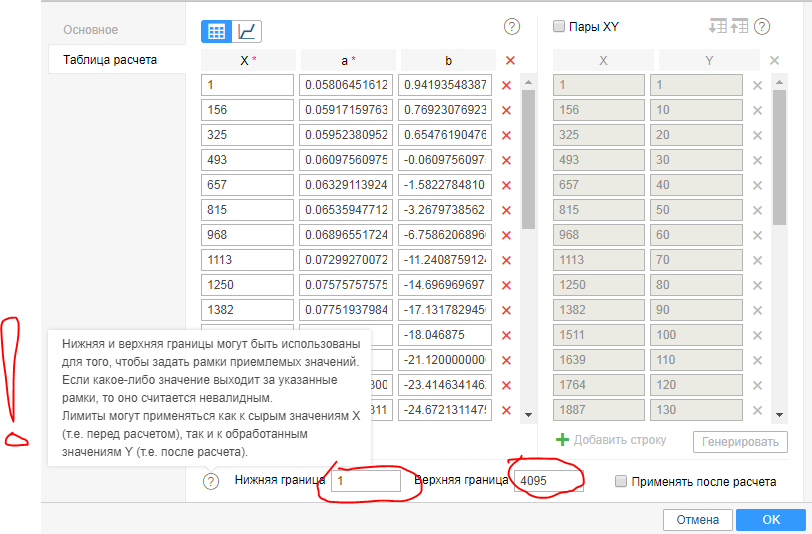Click import rows down-arrow table icon

click(x=717, y=27)
